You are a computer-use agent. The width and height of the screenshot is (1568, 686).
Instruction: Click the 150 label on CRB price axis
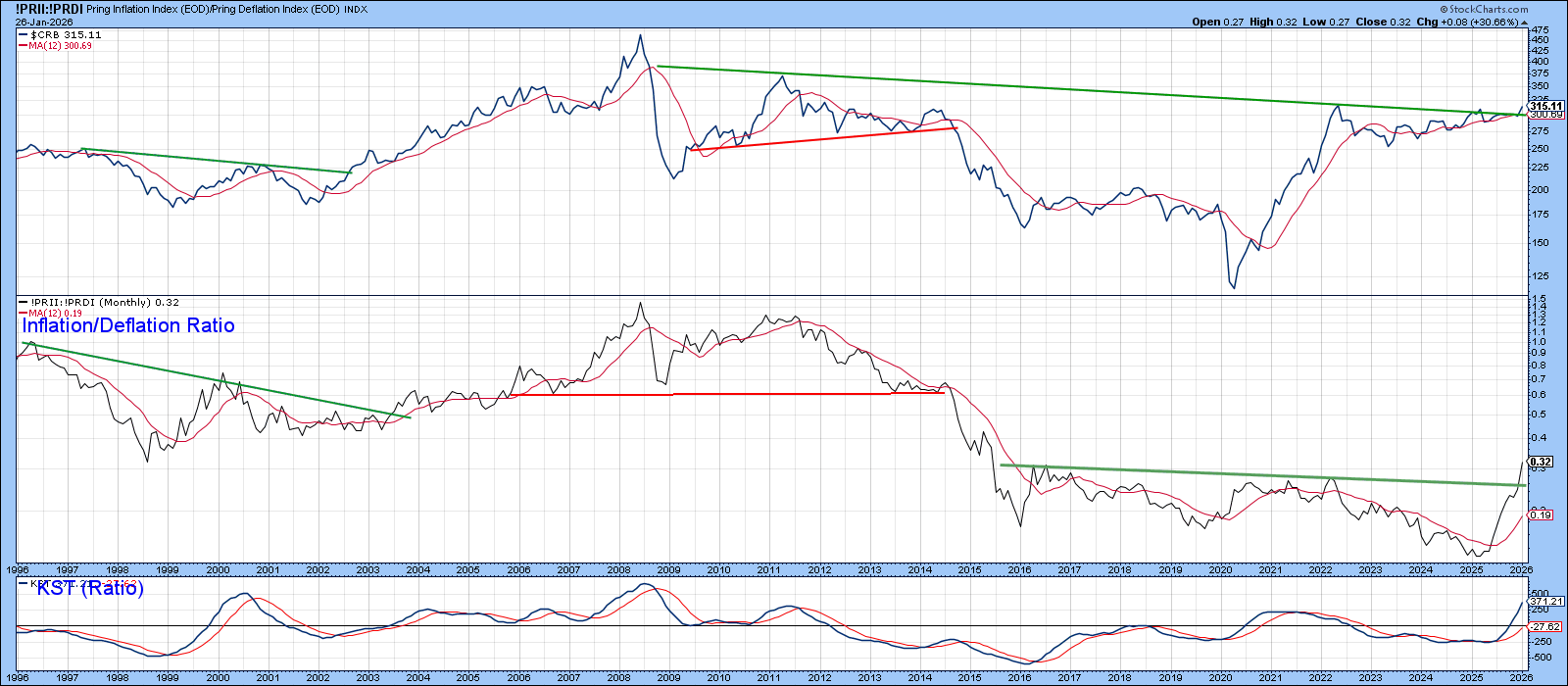pyautogui.click(x=1539, y=243)
